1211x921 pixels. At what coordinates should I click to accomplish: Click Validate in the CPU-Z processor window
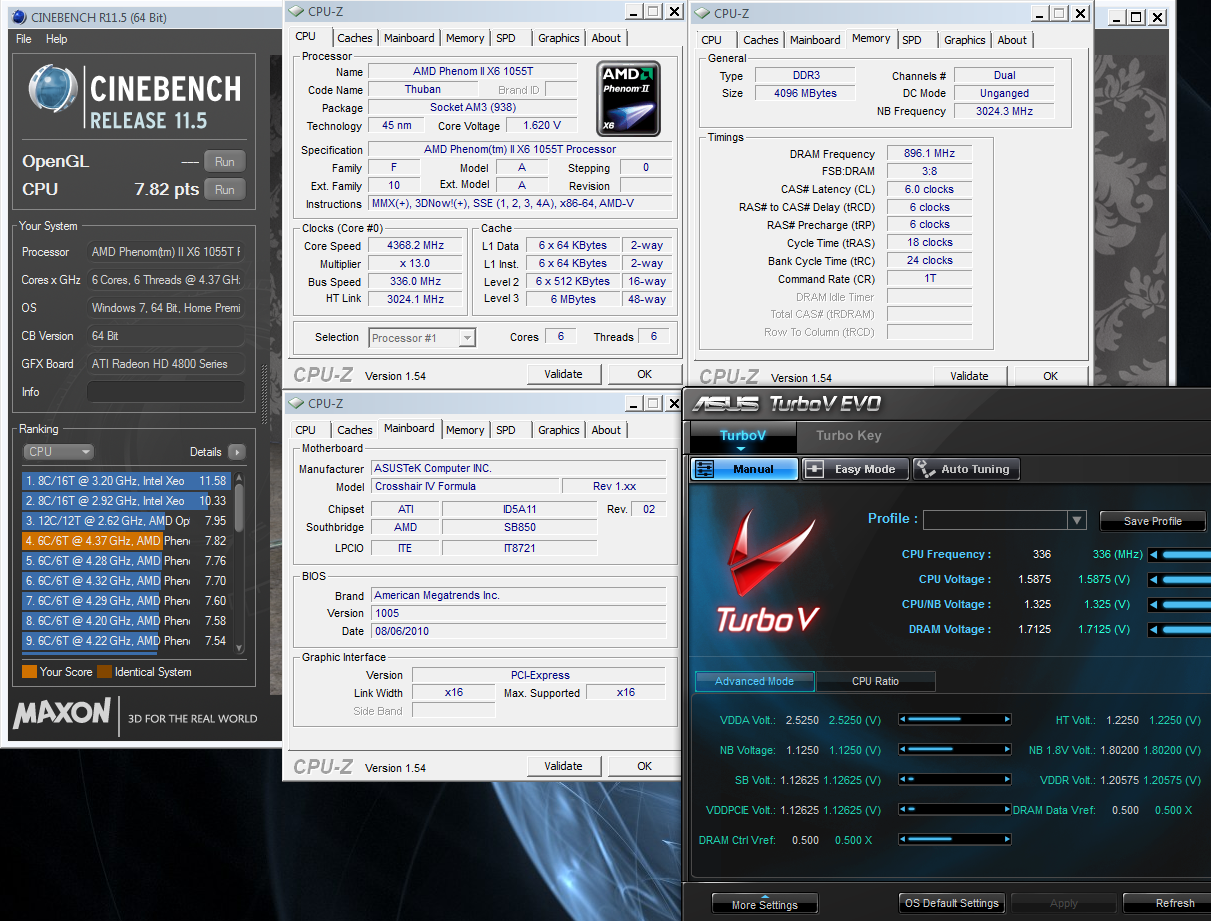pos(563,374)
